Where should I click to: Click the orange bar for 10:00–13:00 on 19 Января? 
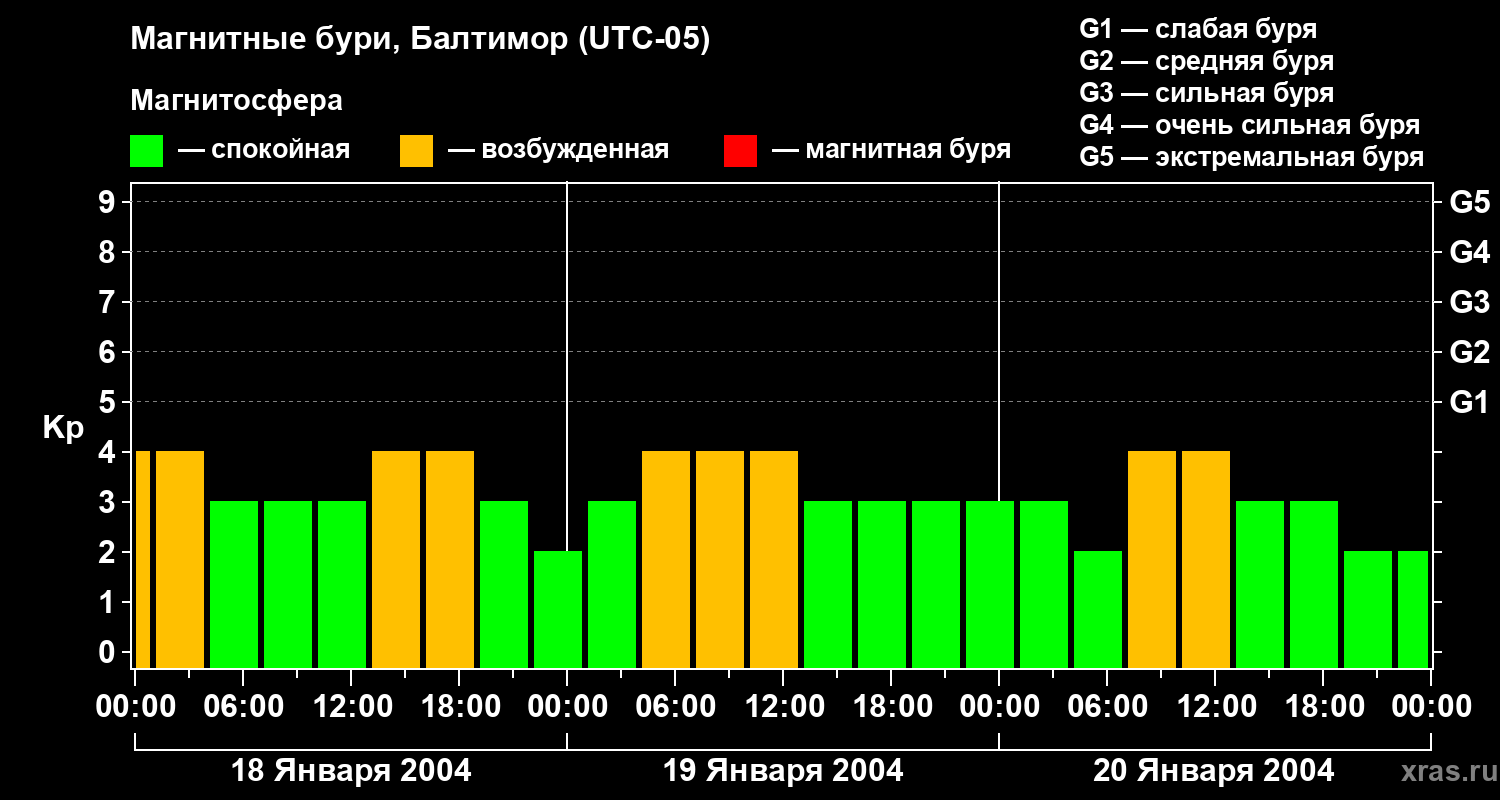coord(774,559)
